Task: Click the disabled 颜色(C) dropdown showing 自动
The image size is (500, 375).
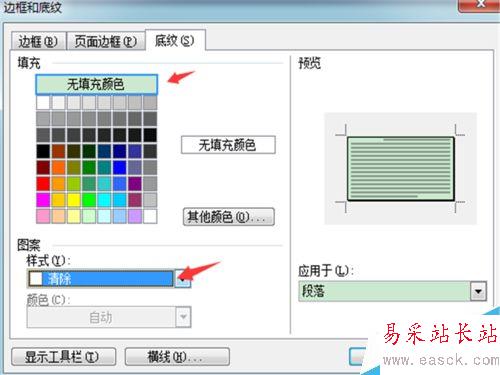Action: [x=109, y=317]
